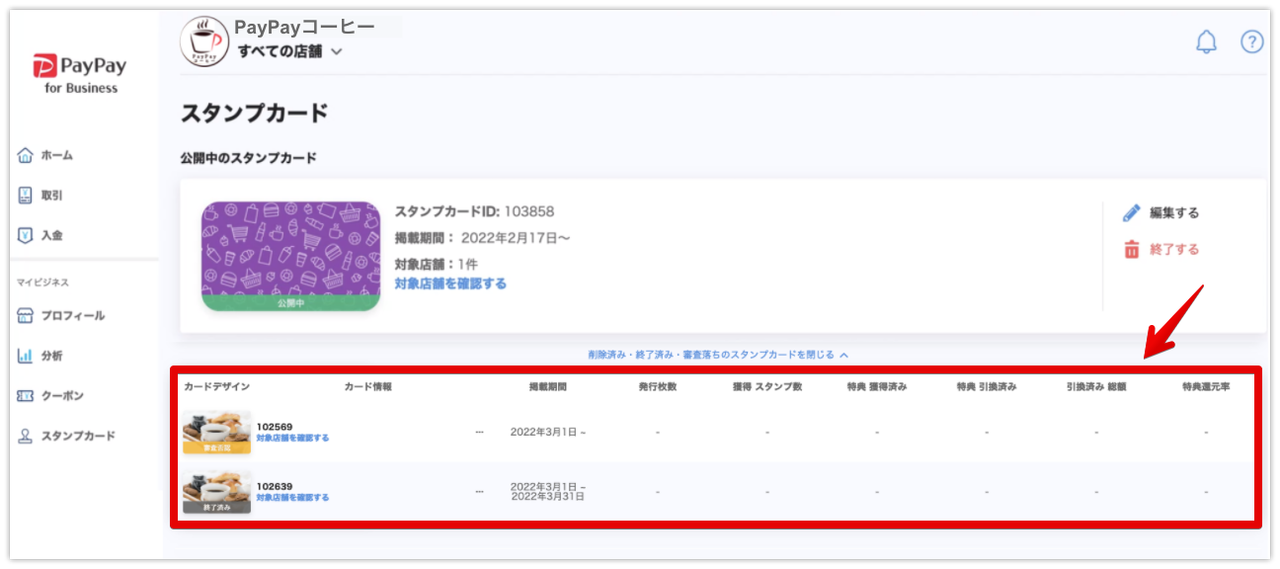Image resolution: width=1280 pixels, height=569 pixels.
Task: Click the 特典還元率 column header
Action: tap(1206, 387)
